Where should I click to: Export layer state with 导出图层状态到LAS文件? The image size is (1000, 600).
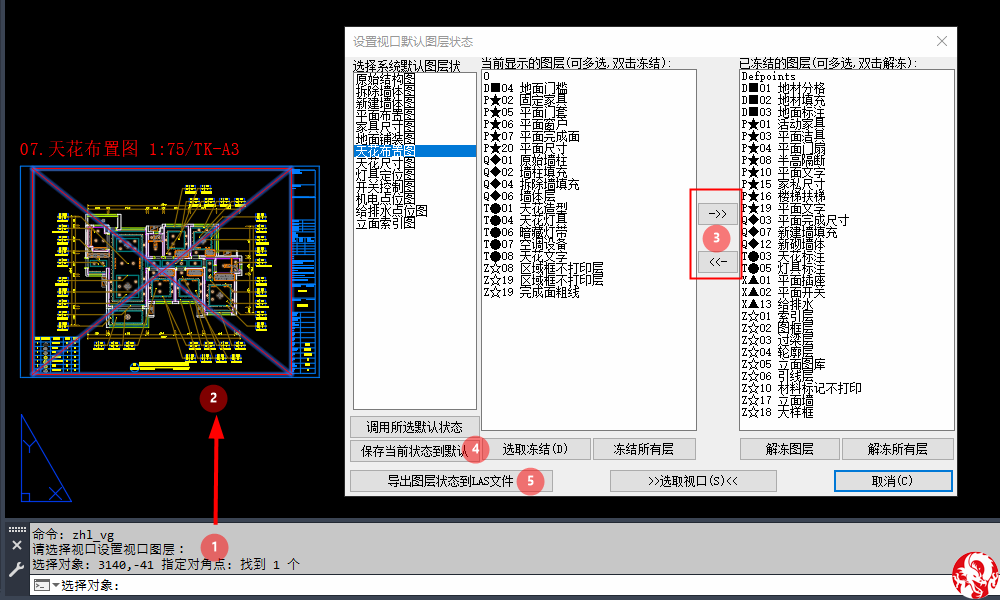[451, 481]
